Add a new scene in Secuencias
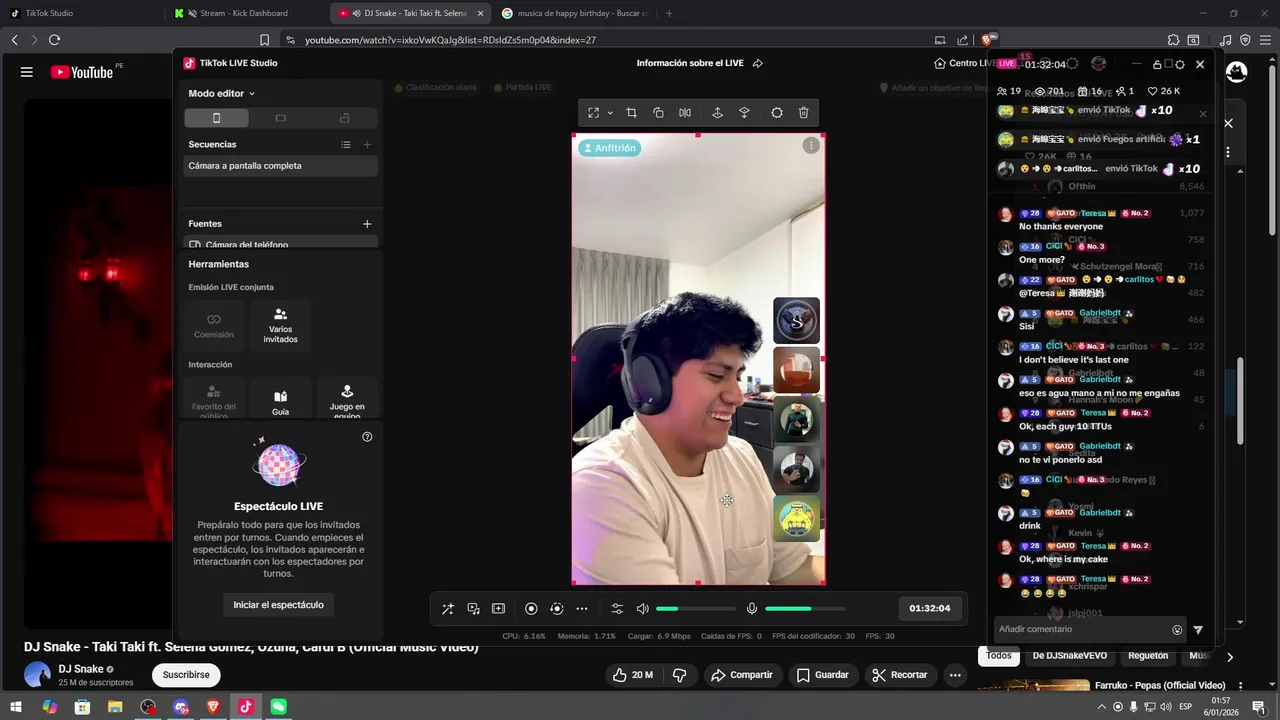Image resolution: width=1280 pixels, height=720 pixels. pos(367,144)
